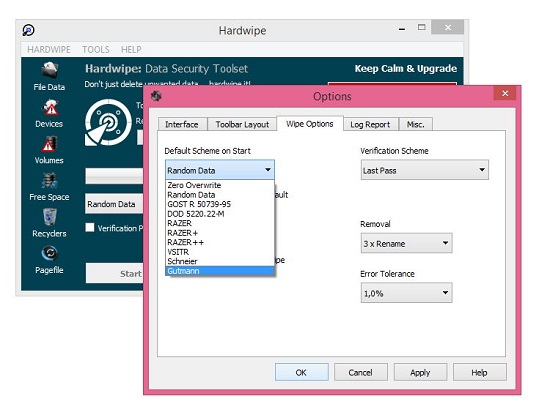Open the Recyclers bin icon
Screen dimensions: 550x415
49,217
